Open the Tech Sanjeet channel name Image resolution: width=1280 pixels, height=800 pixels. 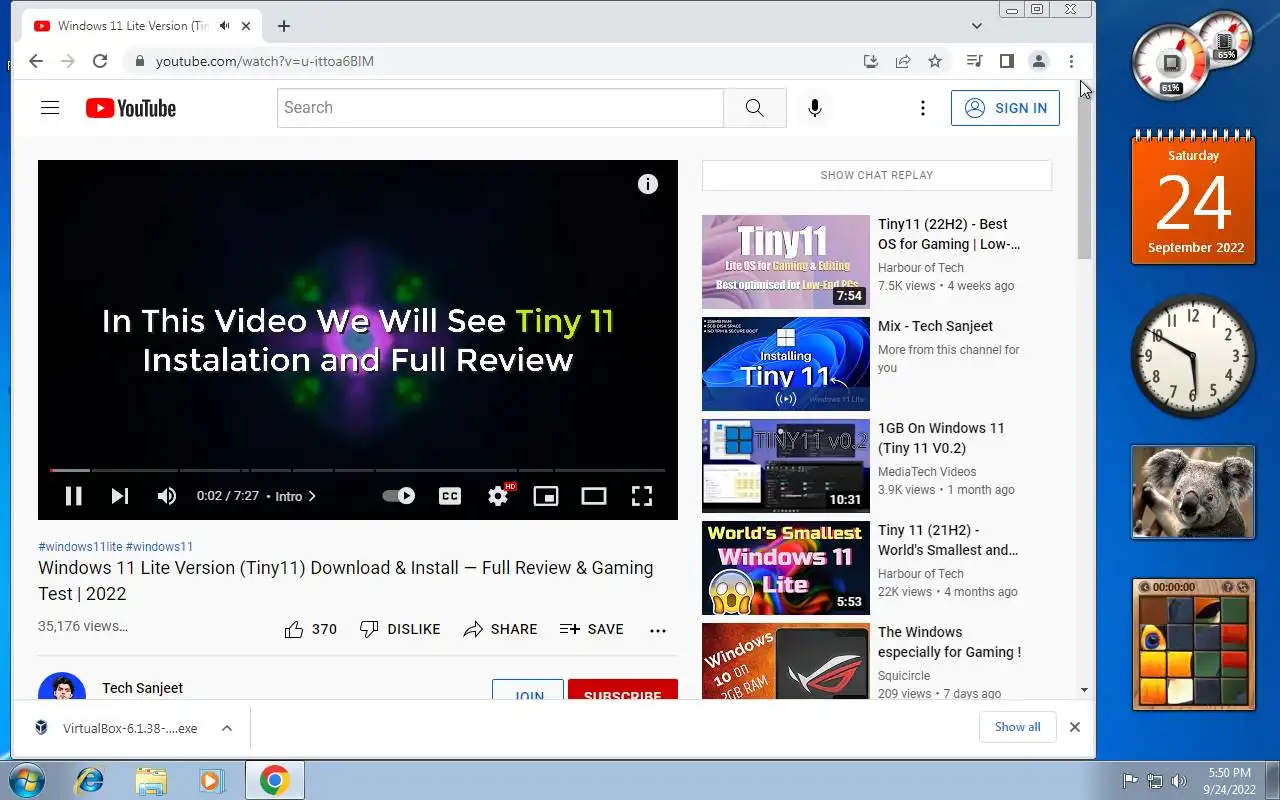coord(142,688)
